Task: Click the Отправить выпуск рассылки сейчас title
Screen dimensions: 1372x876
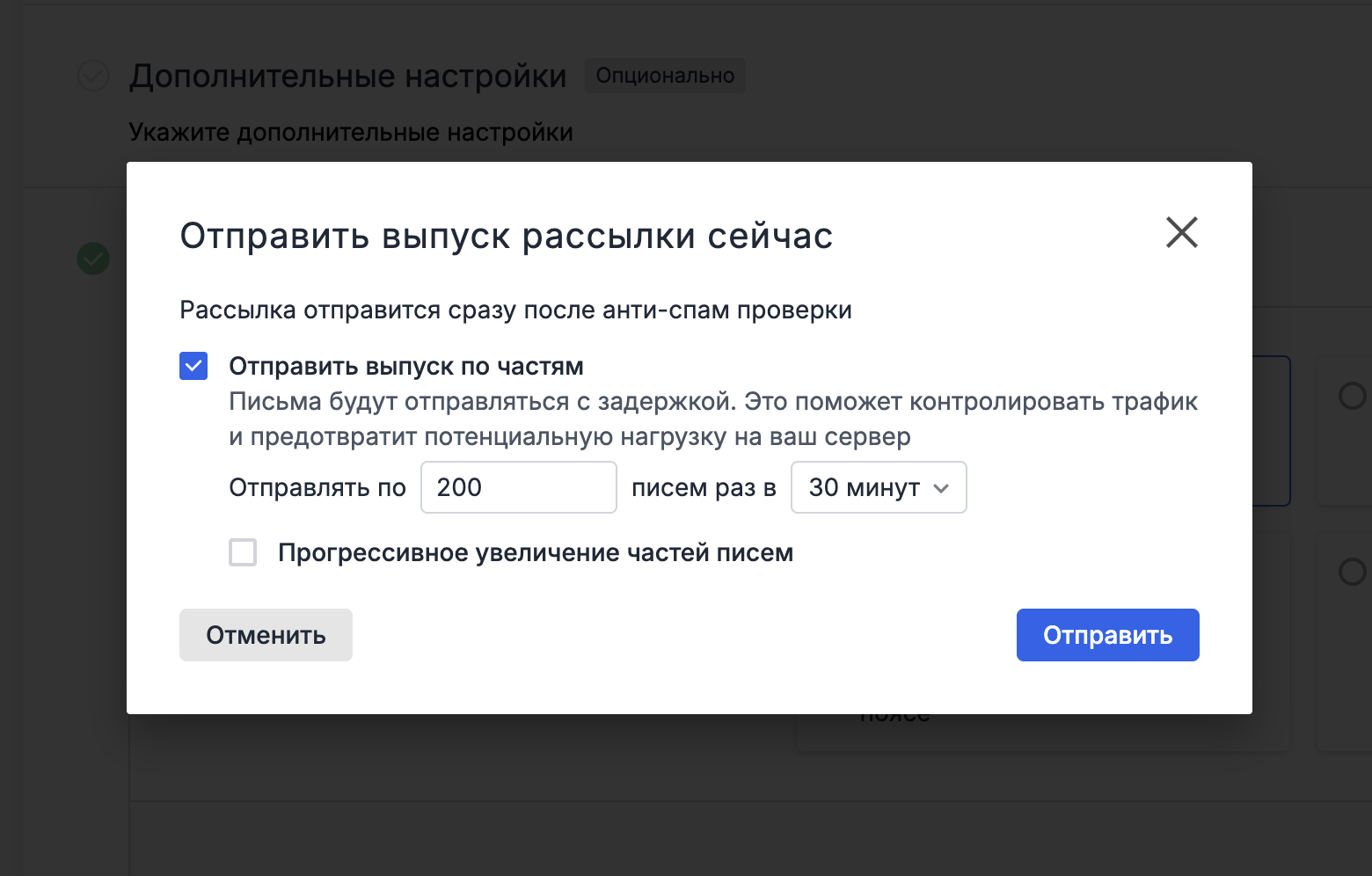Action: click(506, 236)
